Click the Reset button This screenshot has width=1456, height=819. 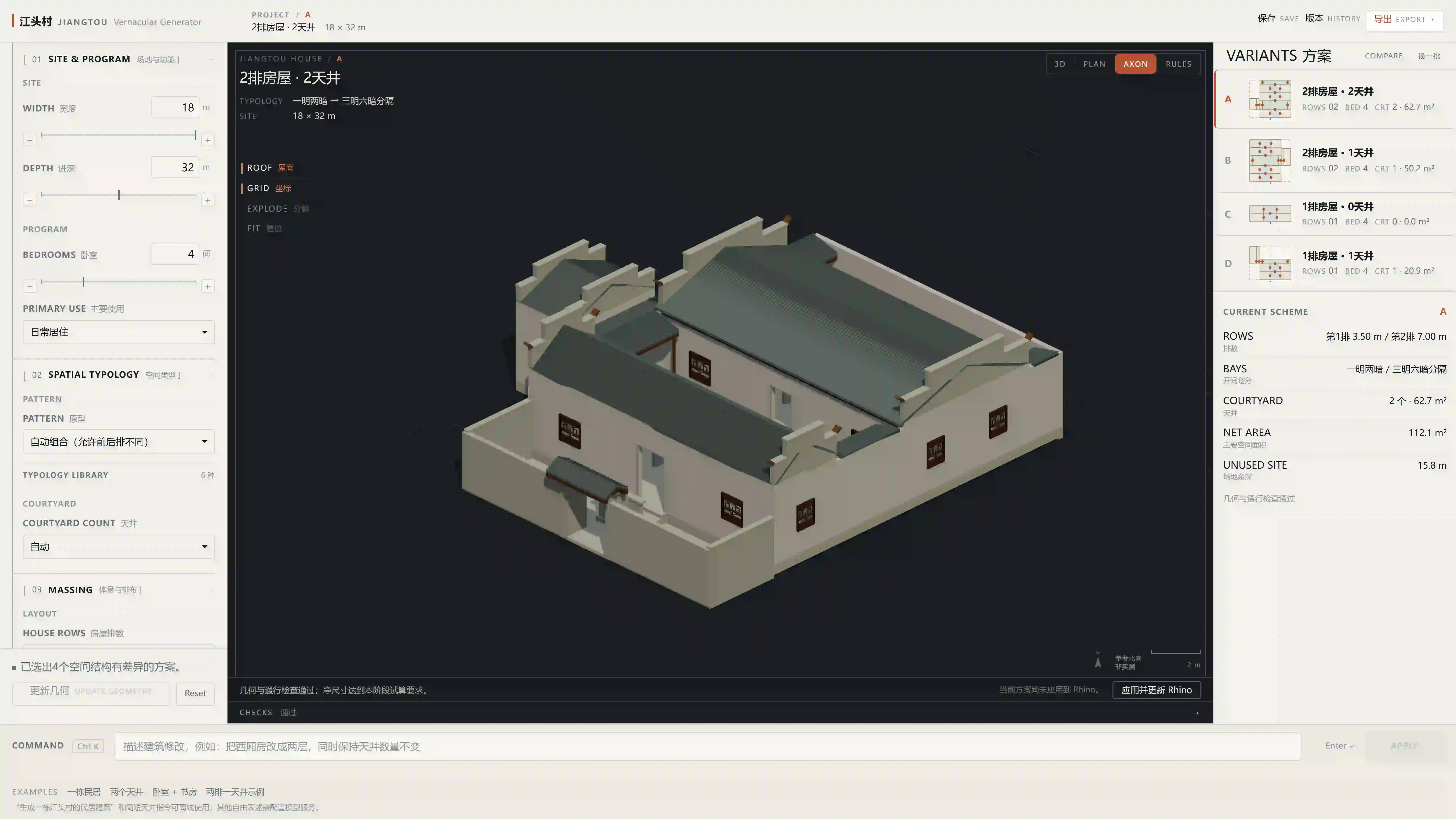coord(195,693)
